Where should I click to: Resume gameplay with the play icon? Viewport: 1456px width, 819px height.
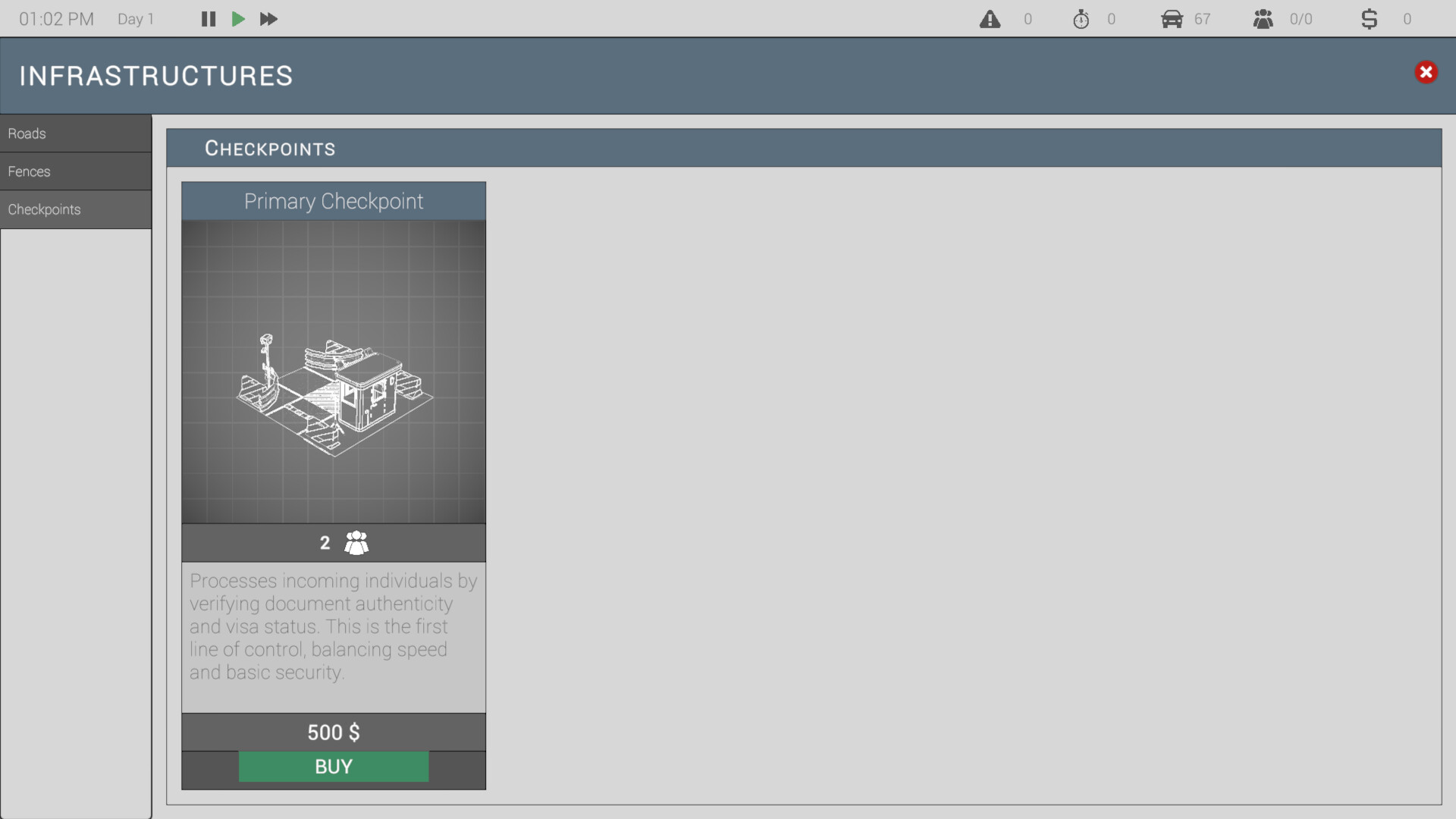point(238,19)
